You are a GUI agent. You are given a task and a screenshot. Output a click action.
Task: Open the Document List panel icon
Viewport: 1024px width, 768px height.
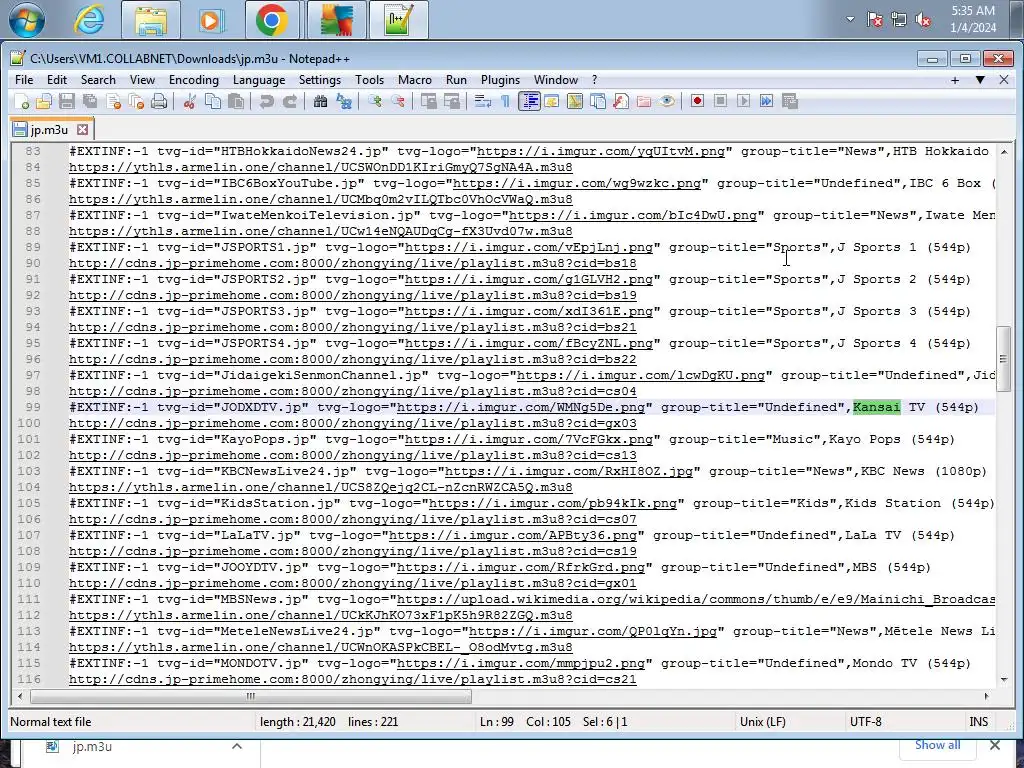598,101
